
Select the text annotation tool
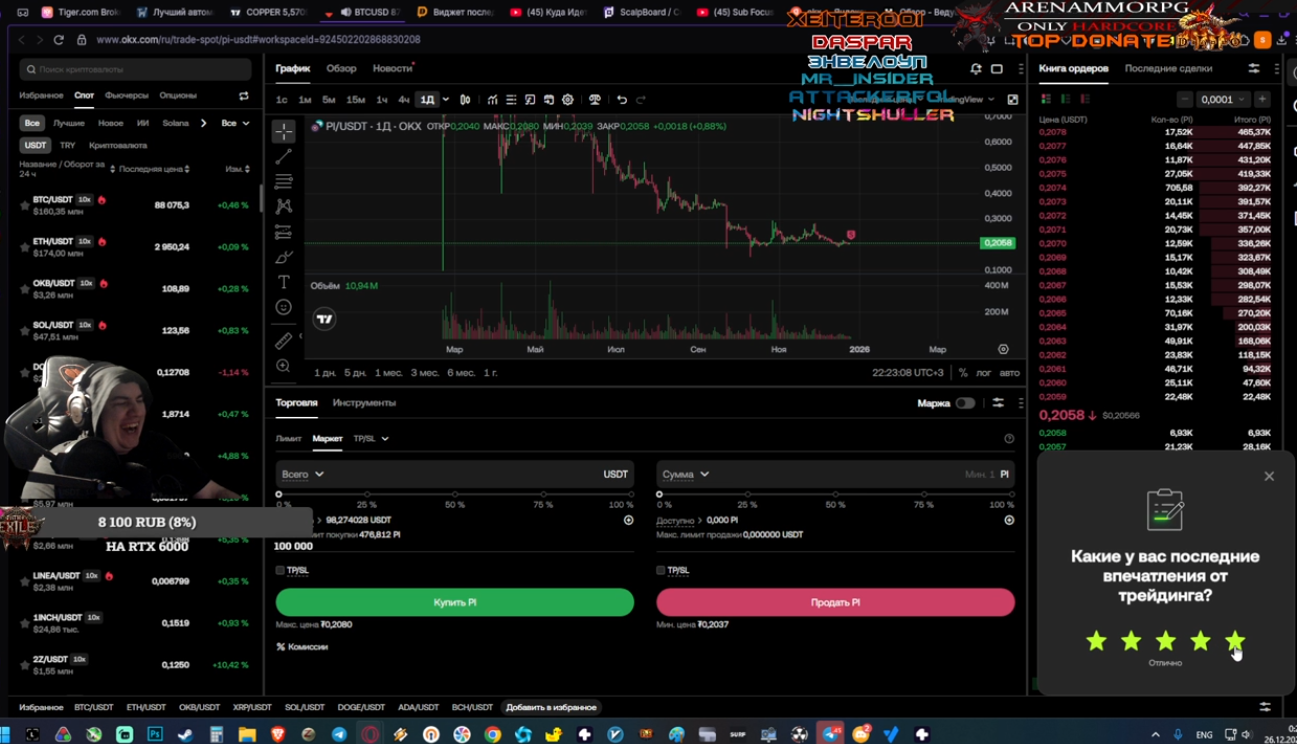(284, 282)
